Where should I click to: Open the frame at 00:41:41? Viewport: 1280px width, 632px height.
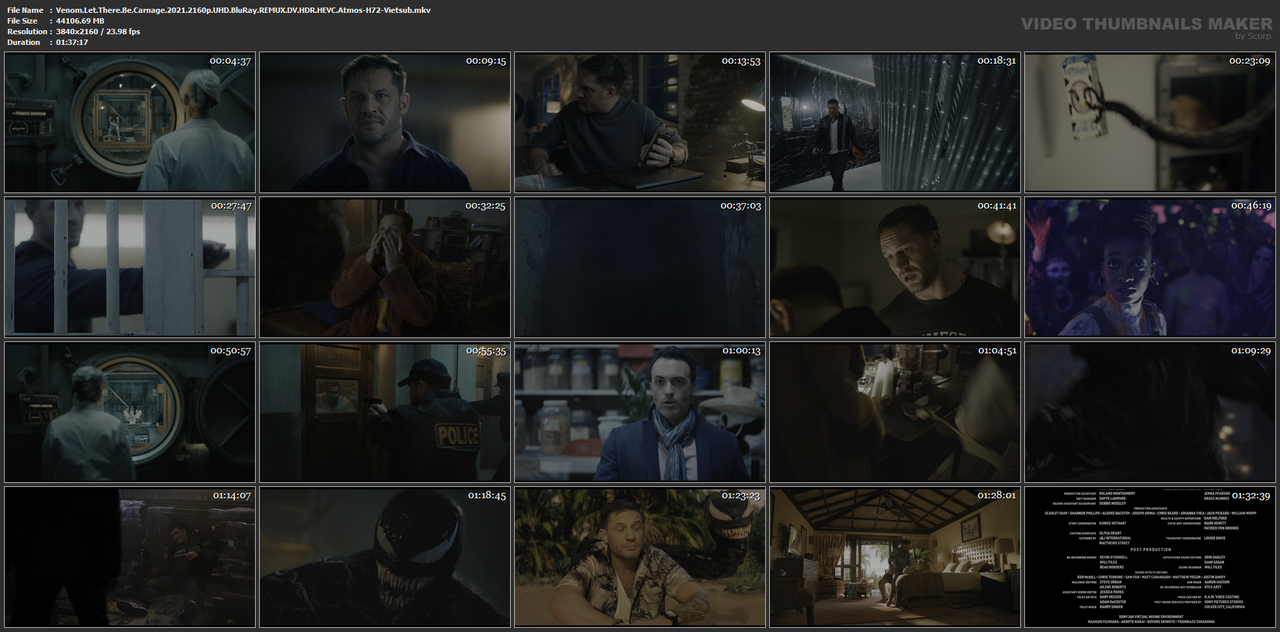point(895,267)
